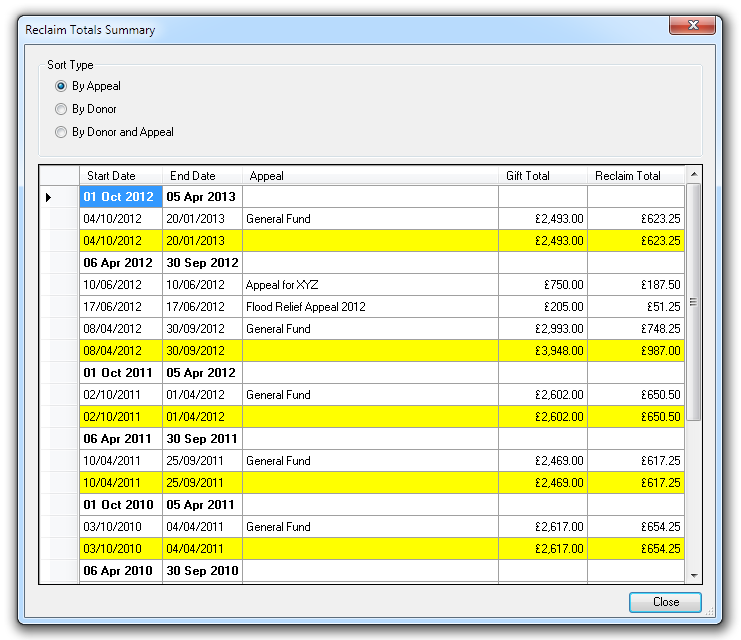The height and width of the screenshot is (640, 741).
Task: Click the Appeal for XYZ cell
Action: pos(370,285)
